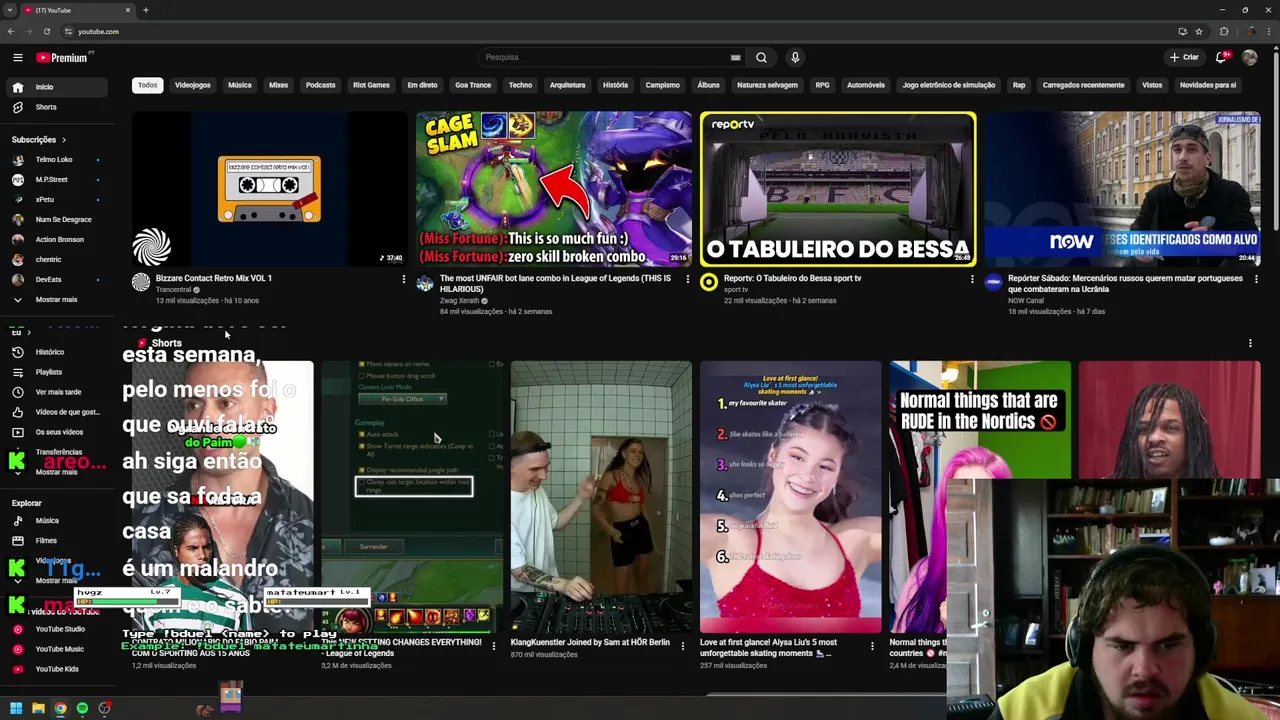Click the search magnifier button

tap(761, 57)
